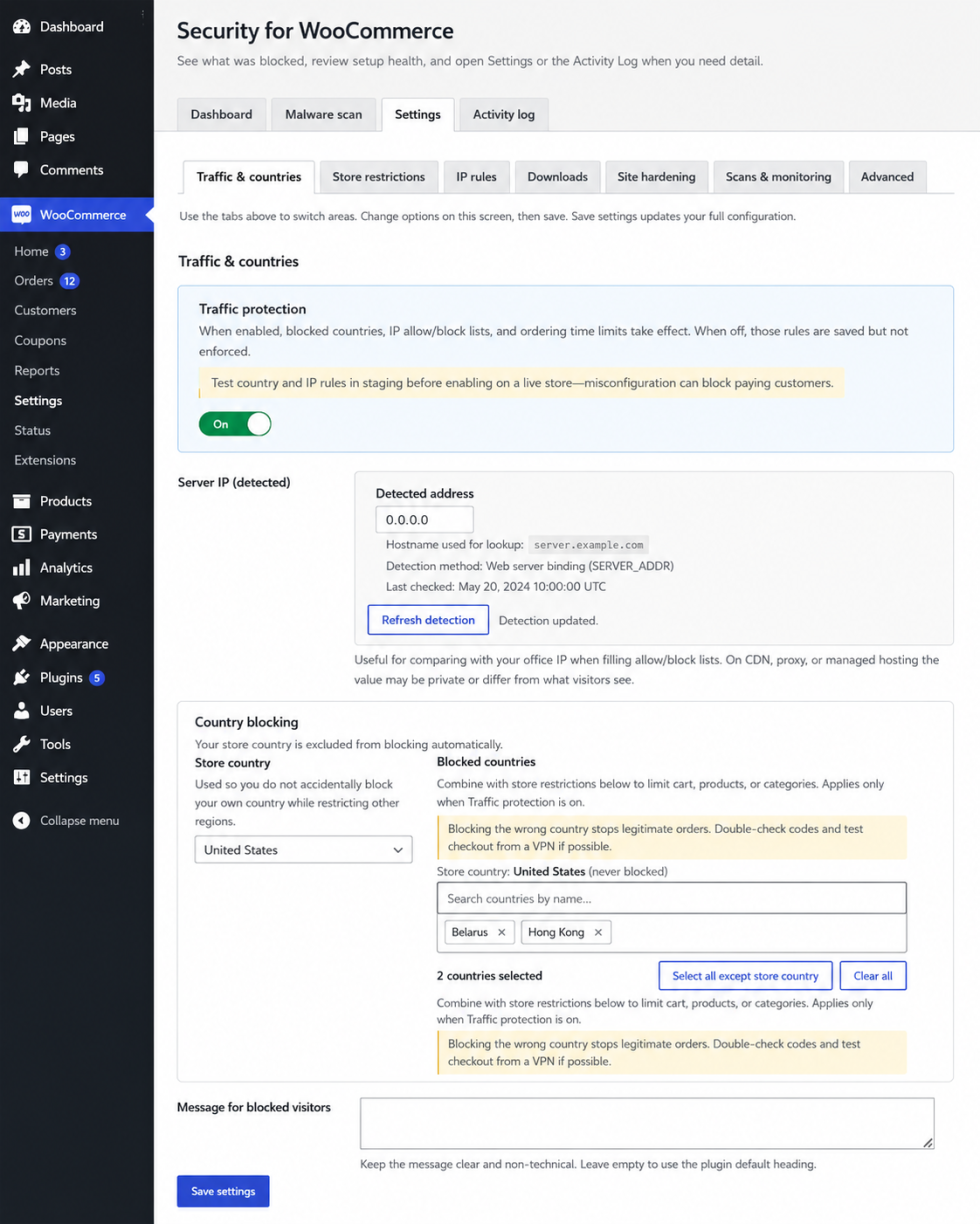The height and width of the screenshot is (1224, 980).
Task: Click the Comments speech bubble icon
Action: 21,170
